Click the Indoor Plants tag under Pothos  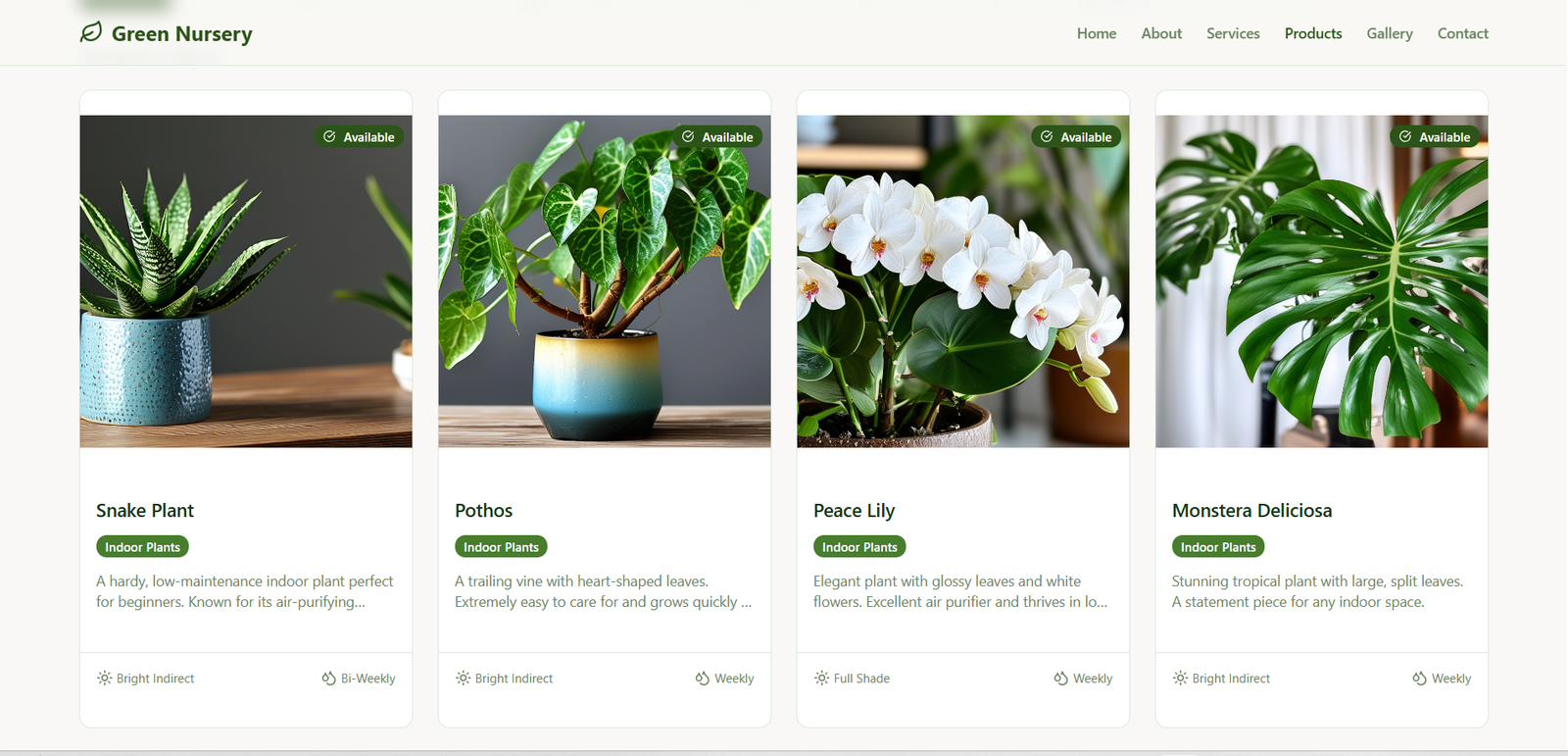pos(501,546)
